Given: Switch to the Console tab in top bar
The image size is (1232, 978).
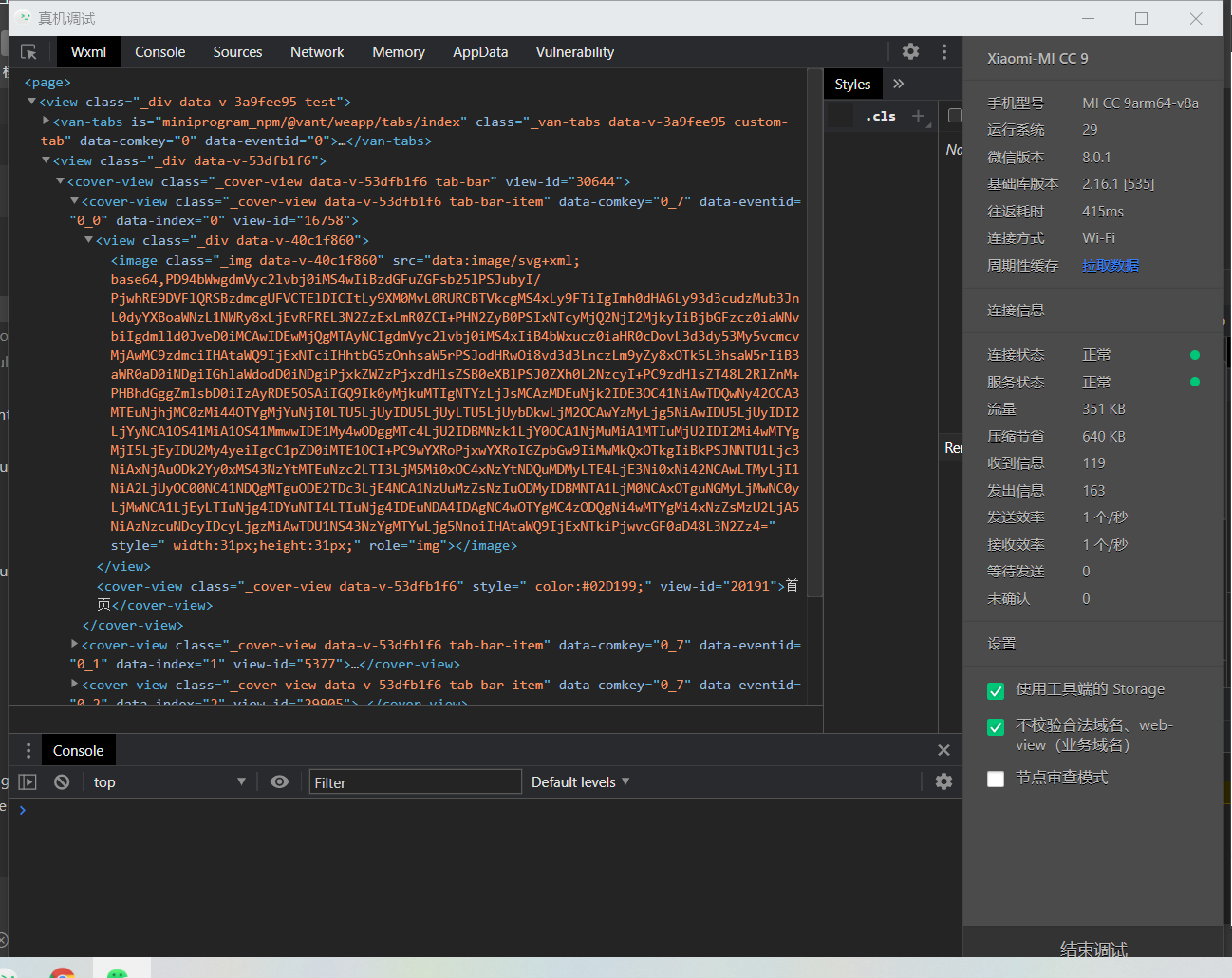Looking at the screenshot, I should click(159, 52).
